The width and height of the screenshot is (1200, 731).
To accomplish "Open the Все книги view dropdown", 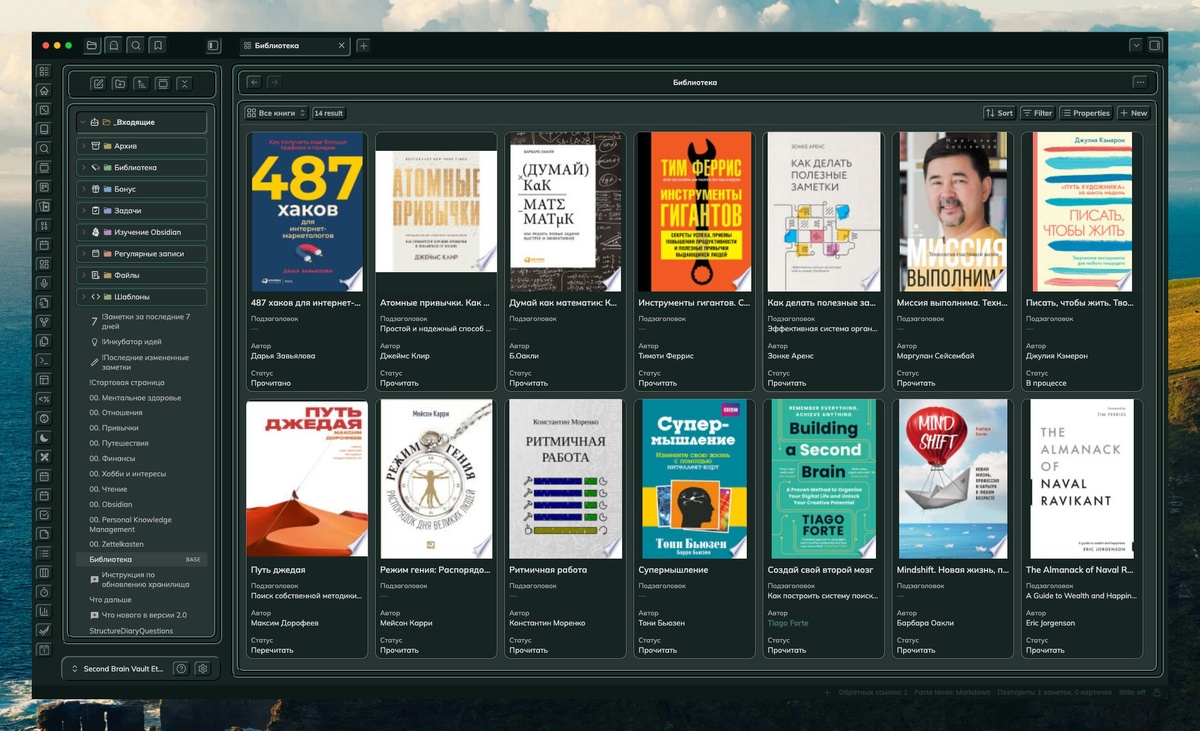I will tap(276, 113).
